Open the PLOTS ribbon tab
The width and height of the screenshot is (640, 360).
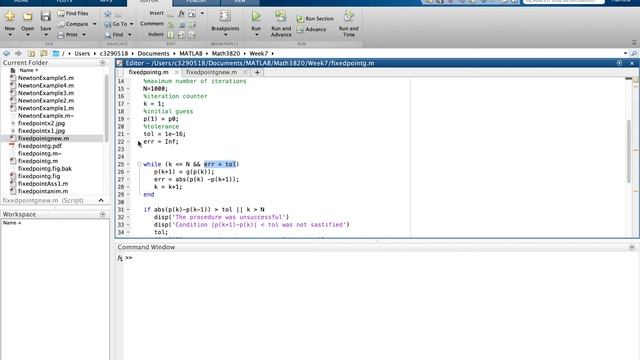(64, 2)
